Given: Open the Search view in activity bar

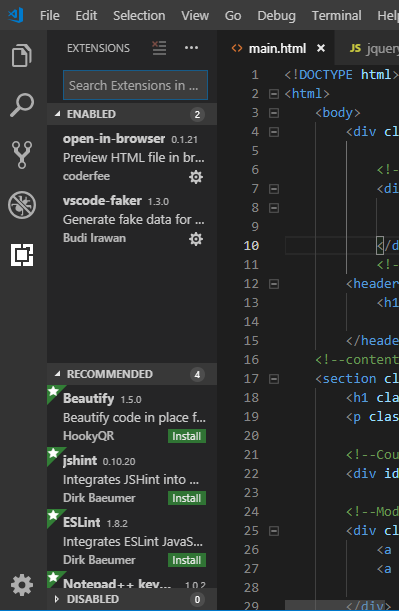Looking at the screenshot, I should (x=22, y=105).
